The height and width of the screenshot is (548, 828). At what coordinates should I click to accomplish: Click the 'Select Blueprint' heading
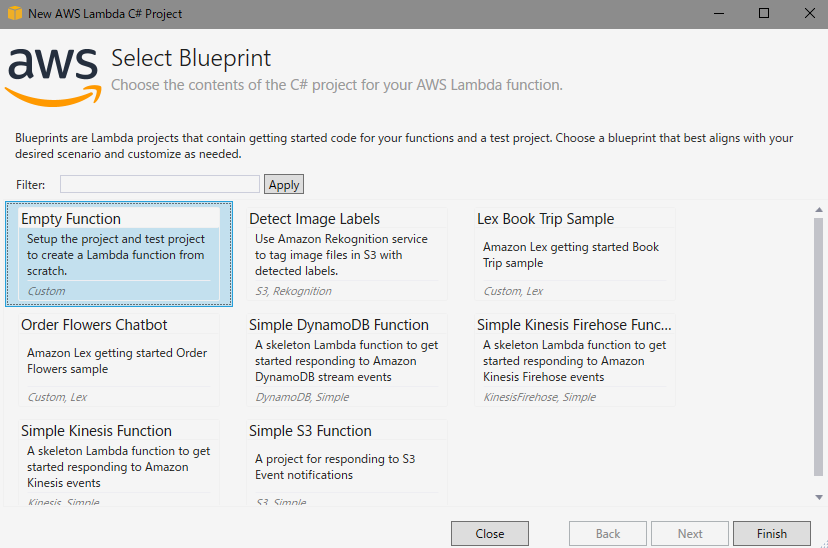(191, 58)
